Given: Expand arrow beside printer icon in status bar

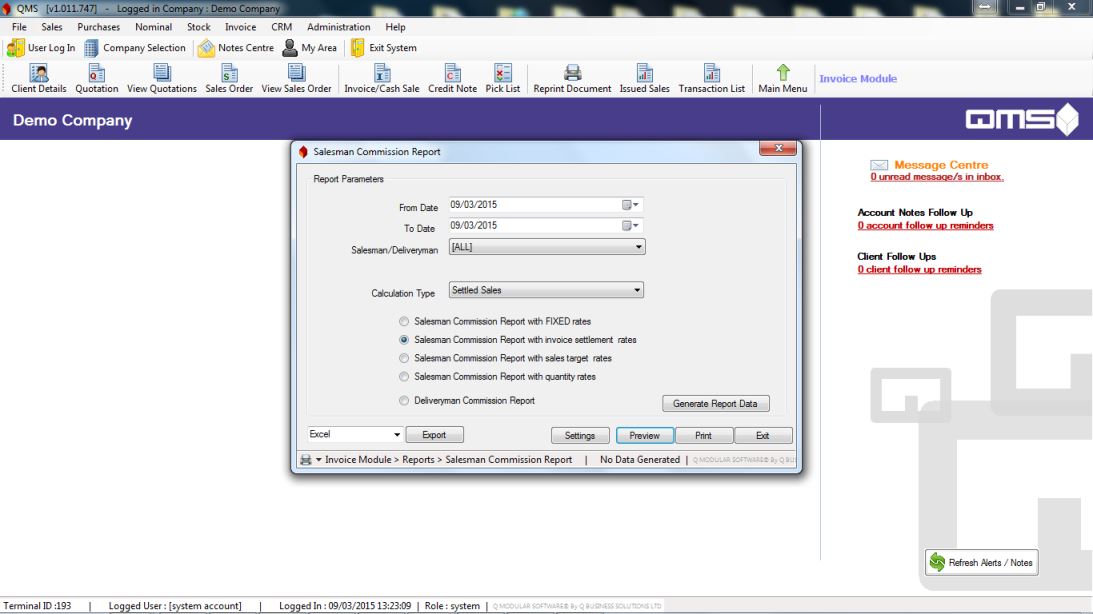Looking at the screenshot, I should [x=319, y=460].
